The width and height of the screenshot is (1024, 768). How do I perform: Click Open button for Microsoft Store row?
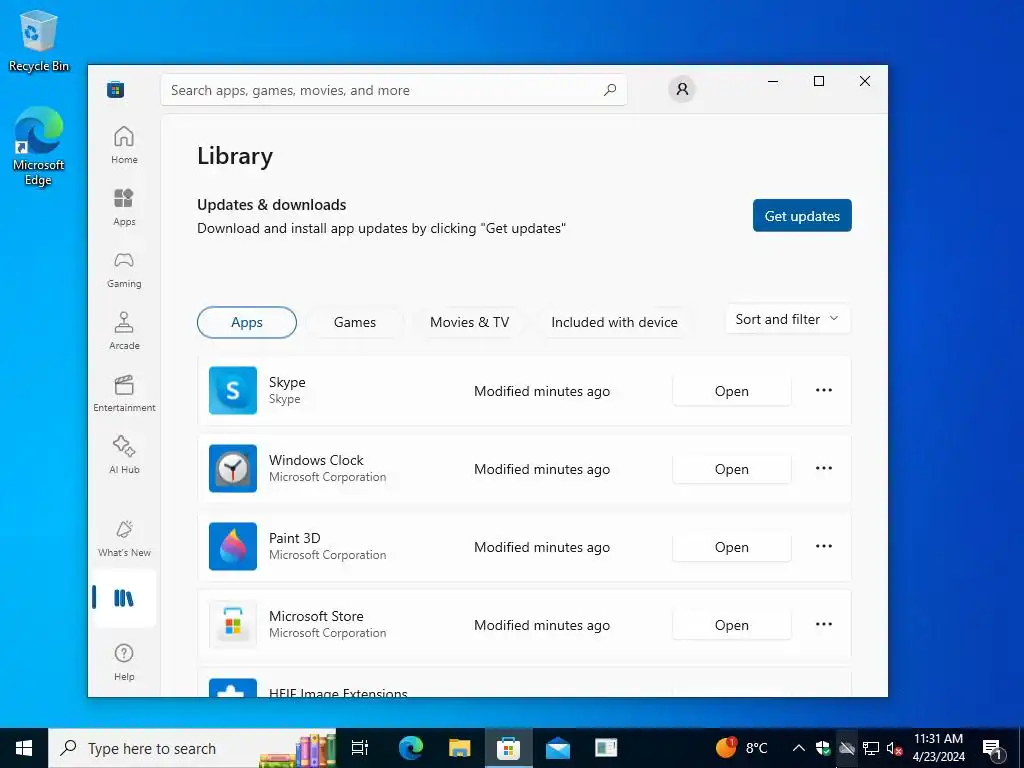pos(731,624)
